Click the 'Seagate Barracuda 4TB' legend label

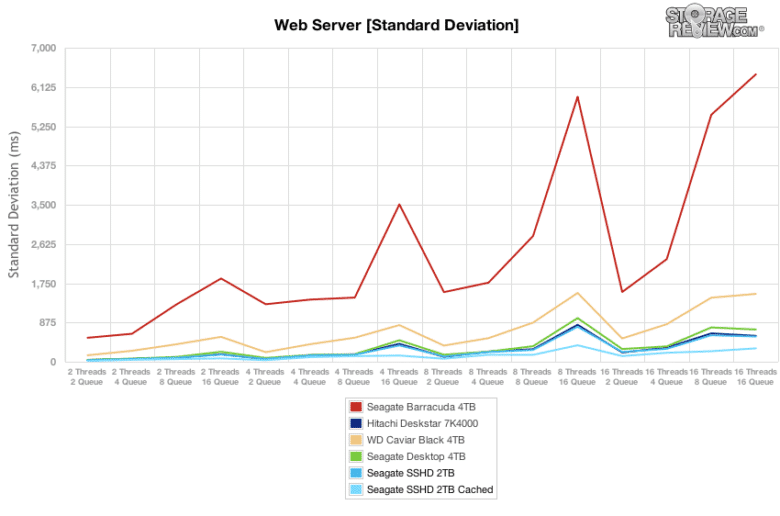421,407
